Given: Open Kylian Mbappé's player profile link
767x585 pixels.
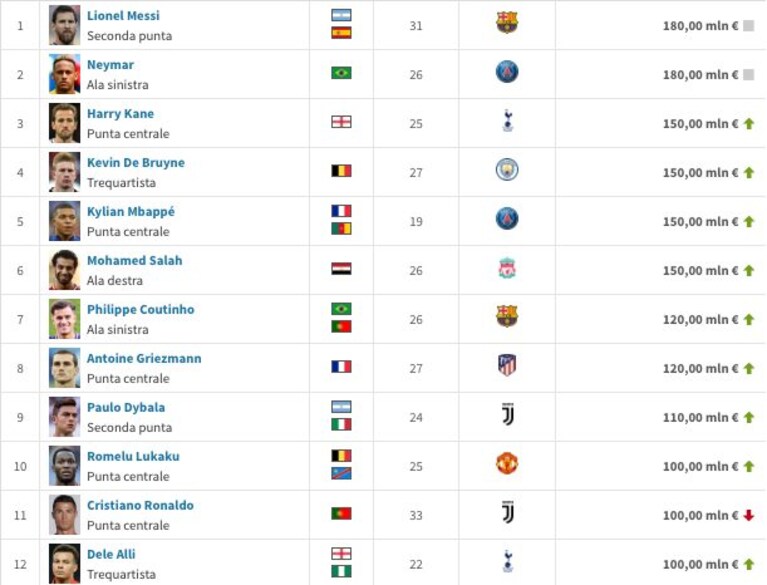Looking at the screenshot, I should (131, 212).
